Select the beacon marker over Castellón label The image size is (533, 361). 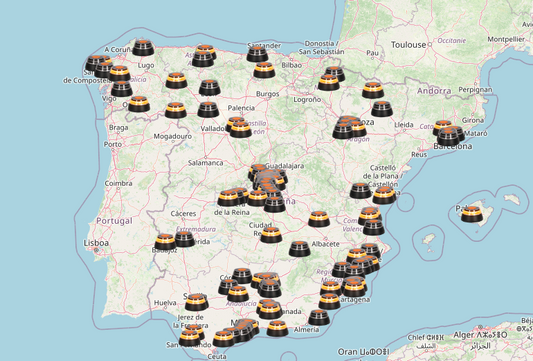pyautogui.click(x=384, y=196)
